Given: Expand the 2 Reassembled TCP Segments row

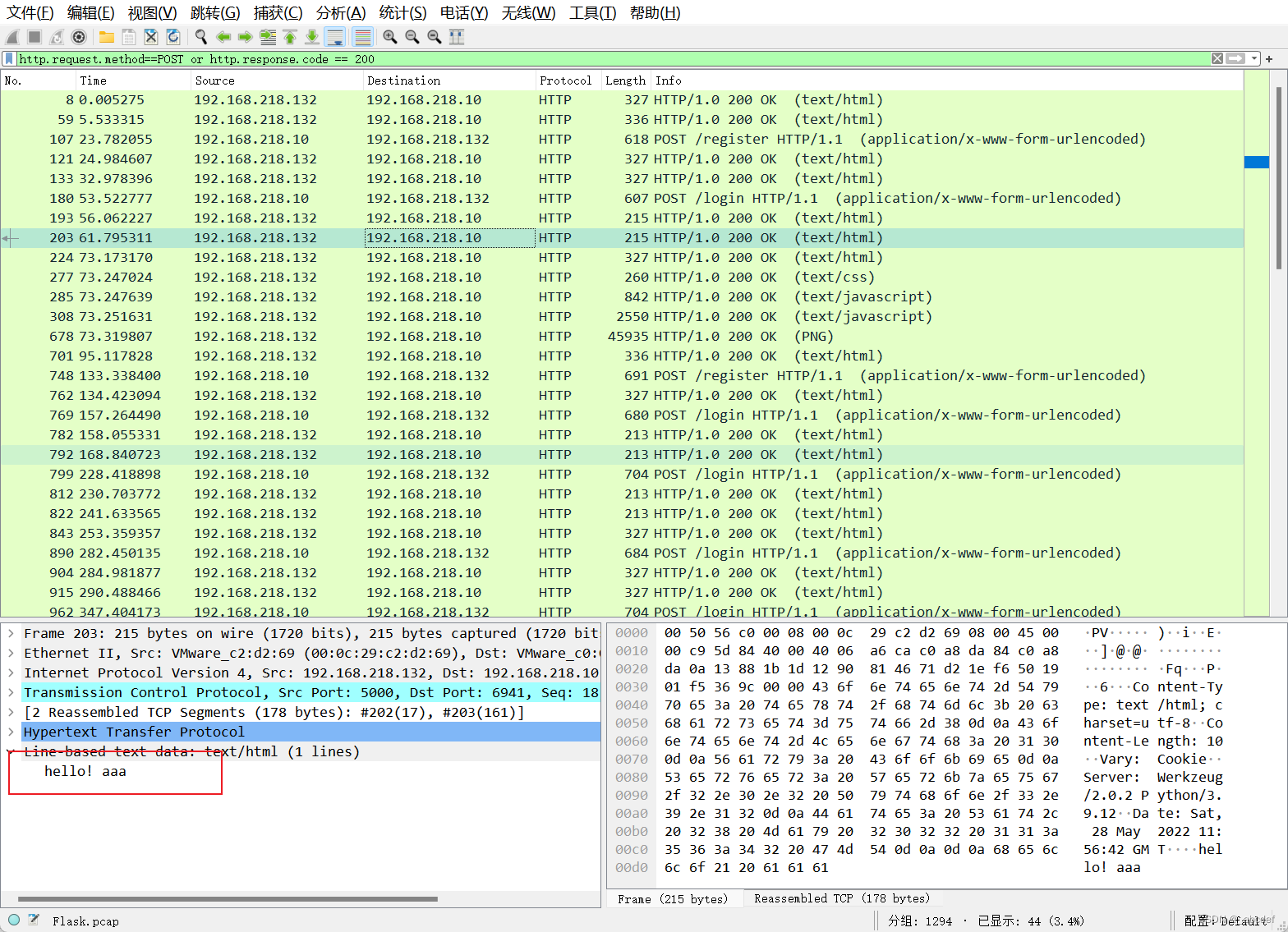Looking at the screenshot, I should [11, 712].
